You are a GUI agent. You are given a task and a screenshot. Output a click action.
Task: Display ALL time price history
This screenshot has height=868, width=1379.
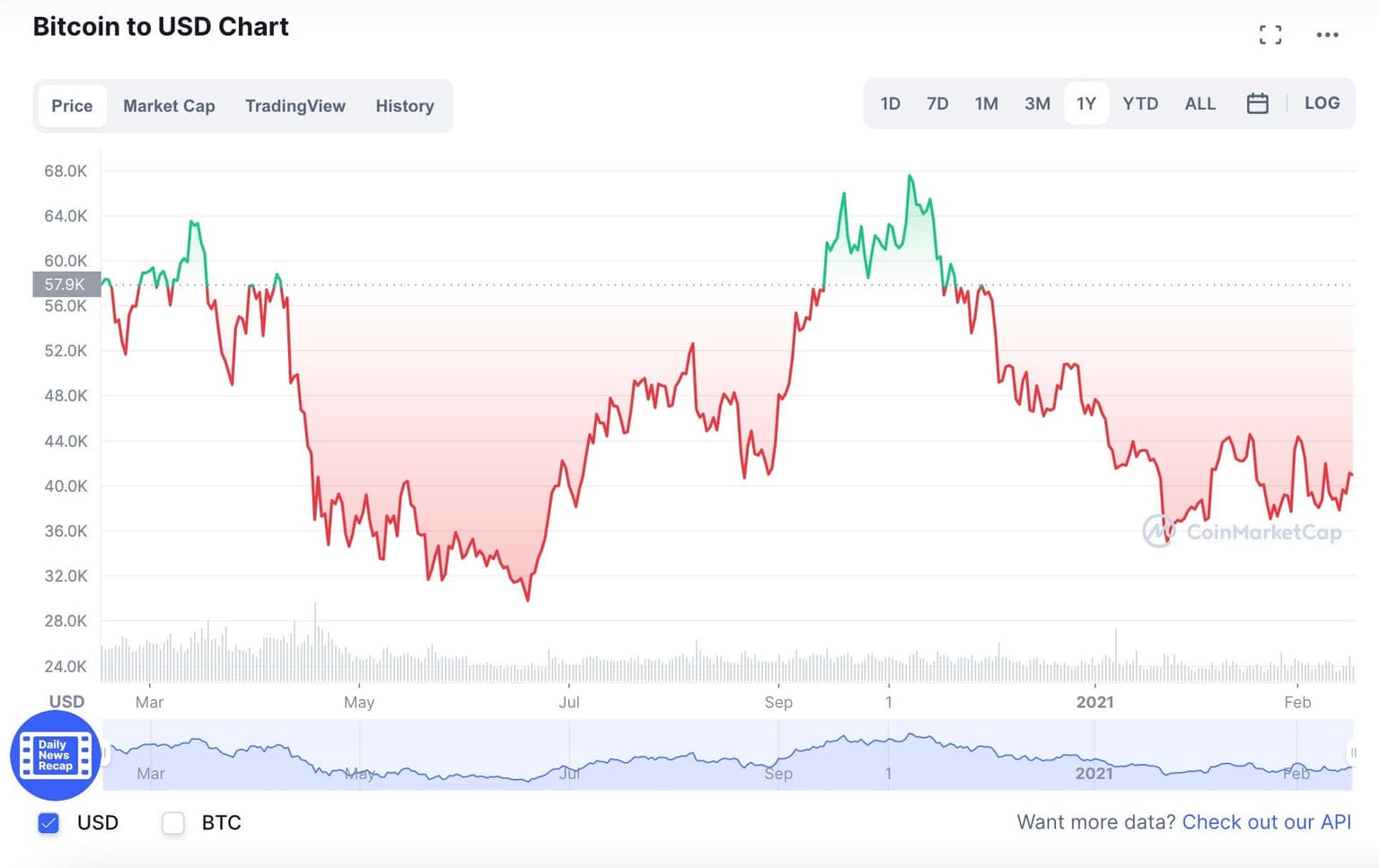1199,104
